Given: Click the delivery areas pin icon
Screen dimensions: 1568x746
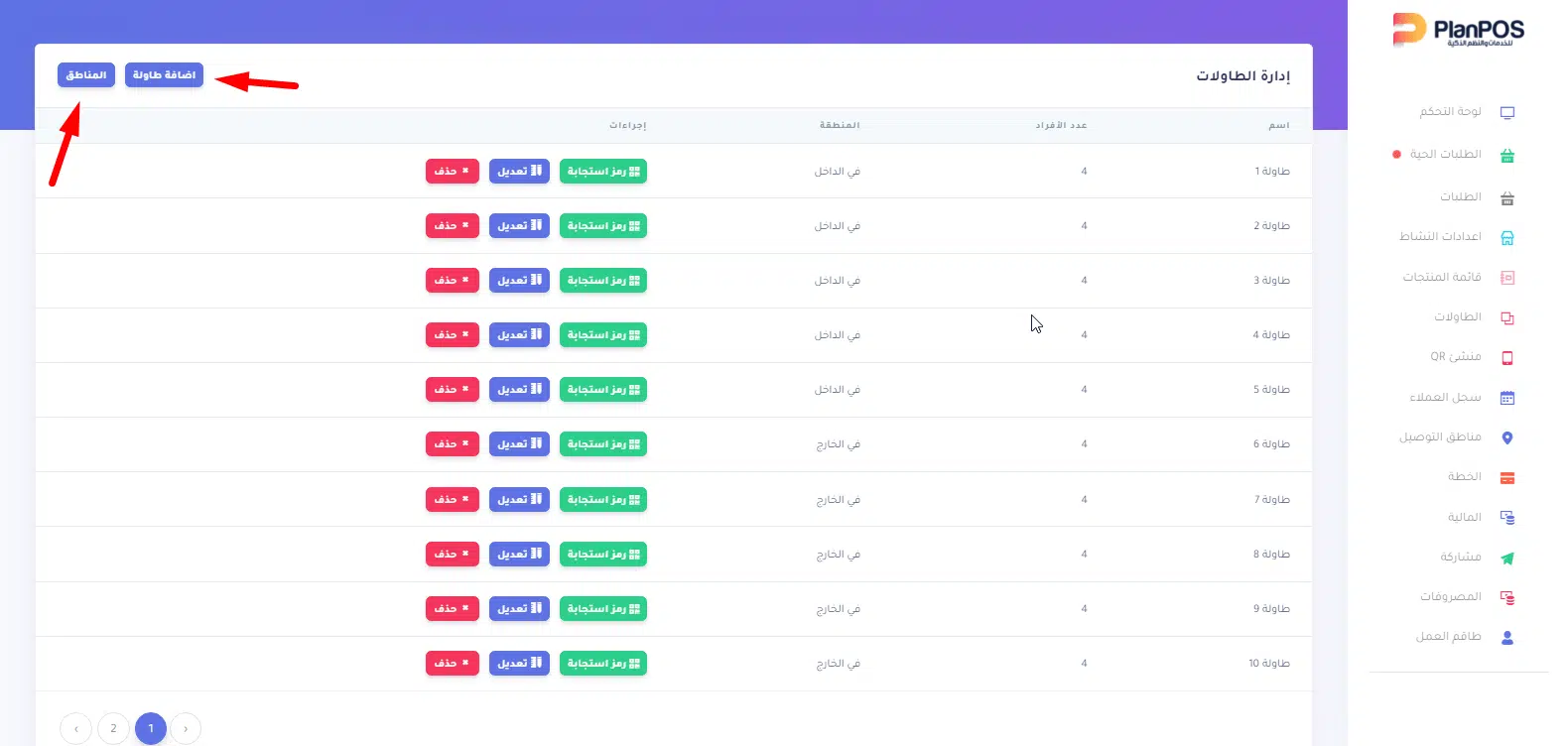Looking at the screenshot, I should pos(1507,438).
